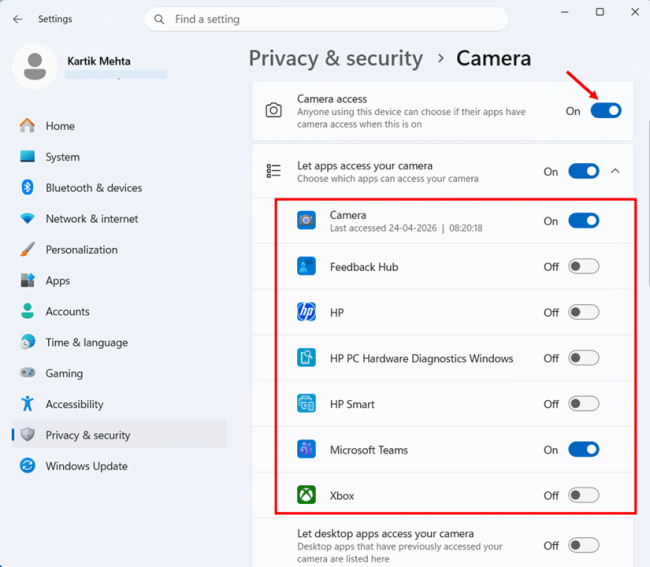Click the Time & language globe icon
The height and width of the screenshot is (567, 650).
(27, 342)
